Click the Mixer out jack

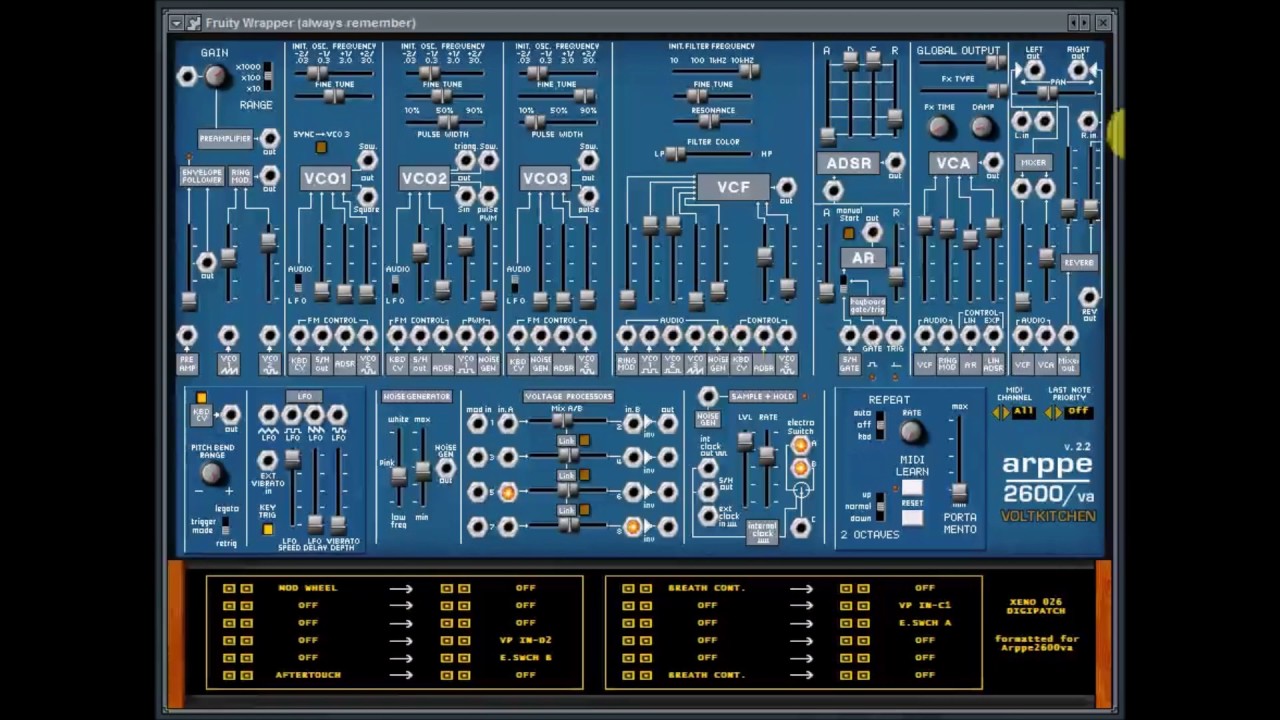1067,336
